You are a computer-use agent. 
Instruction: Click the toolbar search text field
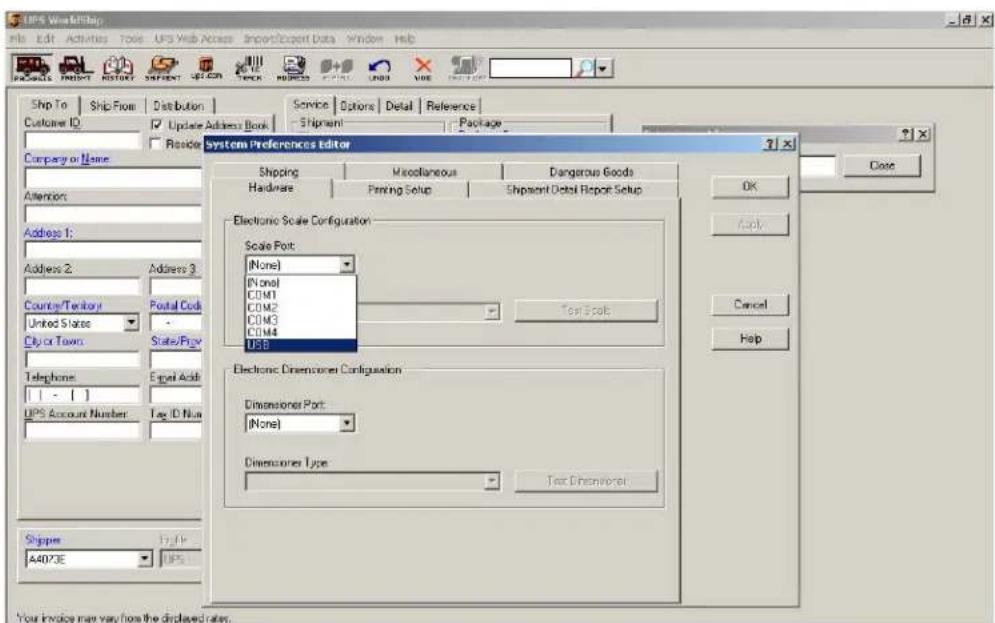(530, 68)
